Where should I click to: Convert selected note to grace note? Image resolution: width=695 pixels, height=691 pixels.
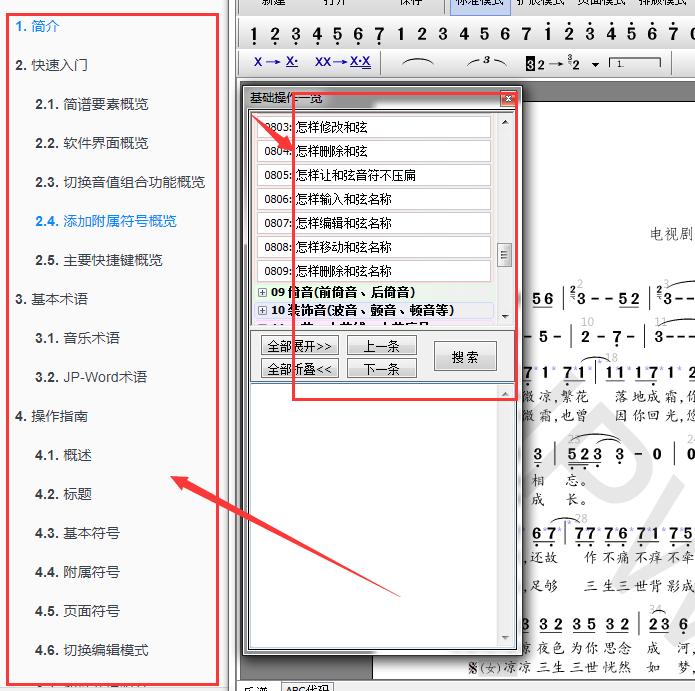[x=553, y=64]
